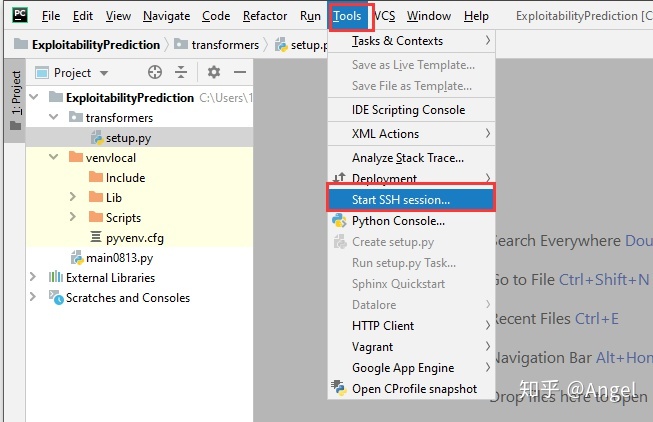This screenshot has width=653, height=422.
Task: Open the Google App Engine submenu
Action: point(411,367)
